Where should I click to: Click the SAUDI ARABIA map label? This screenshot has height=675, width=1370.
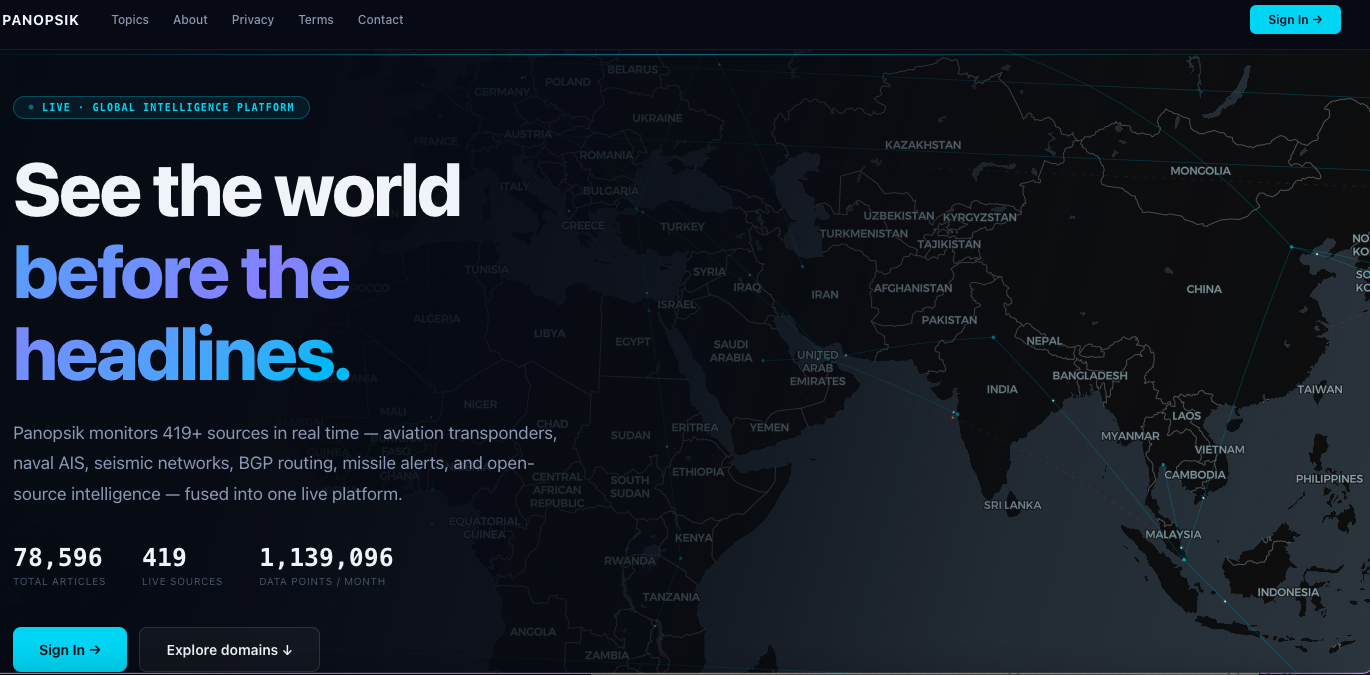pos(731,351)
